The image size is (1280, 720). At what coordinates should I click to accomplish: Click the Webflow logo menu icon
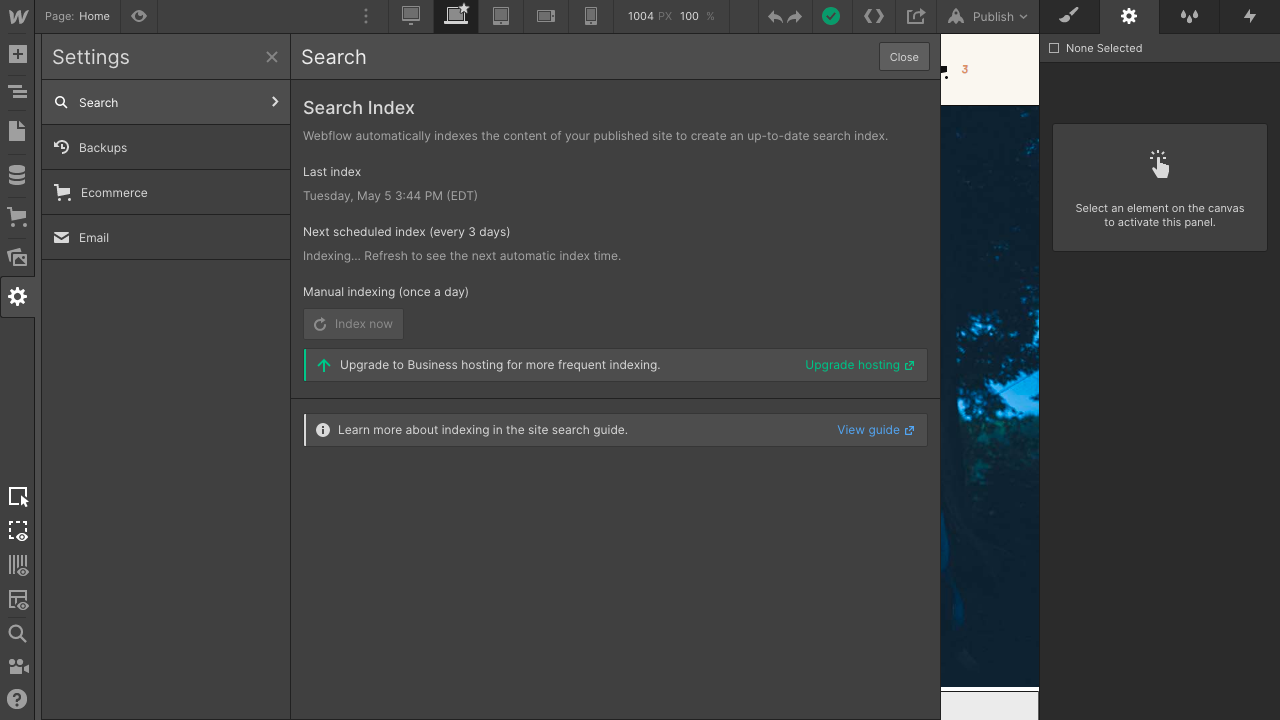(x=17, y=16)
